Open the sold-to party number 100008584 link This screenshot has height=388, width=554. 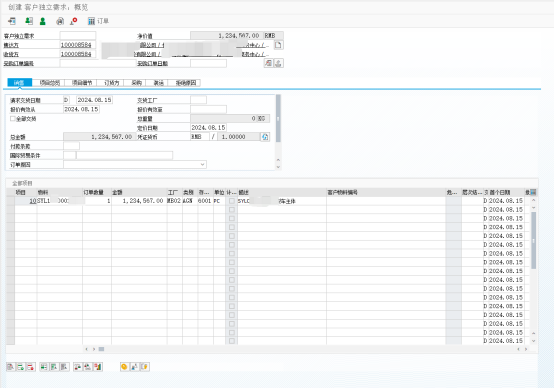tap(76, 45)
